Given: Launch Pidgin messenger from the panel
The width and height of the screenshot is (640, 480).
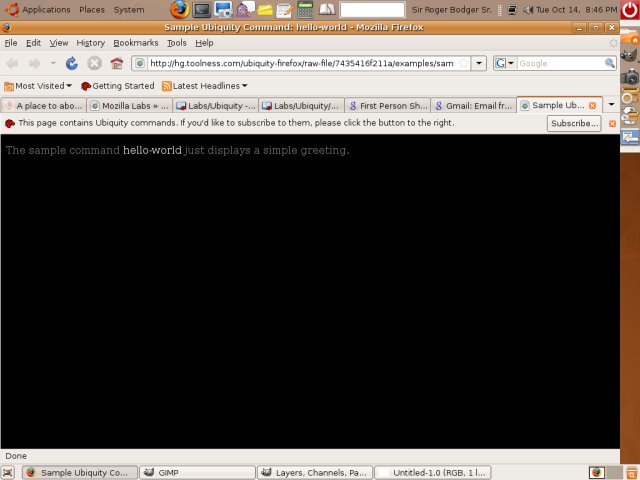Looking at the screenshot, I should 245,9.
